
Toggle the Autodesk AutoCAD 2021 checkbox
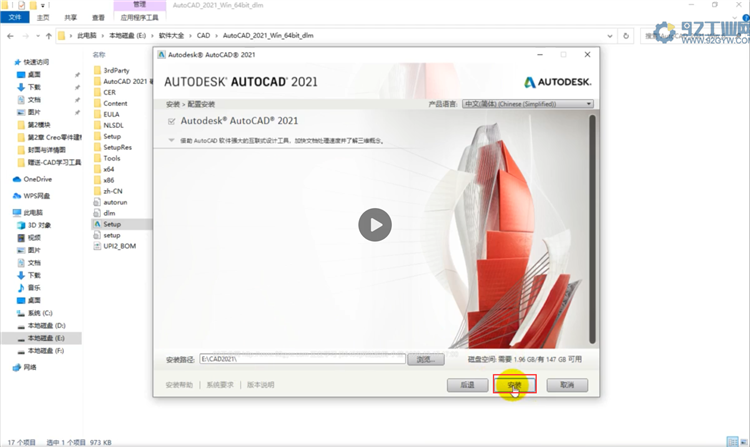tap(172, 121)
